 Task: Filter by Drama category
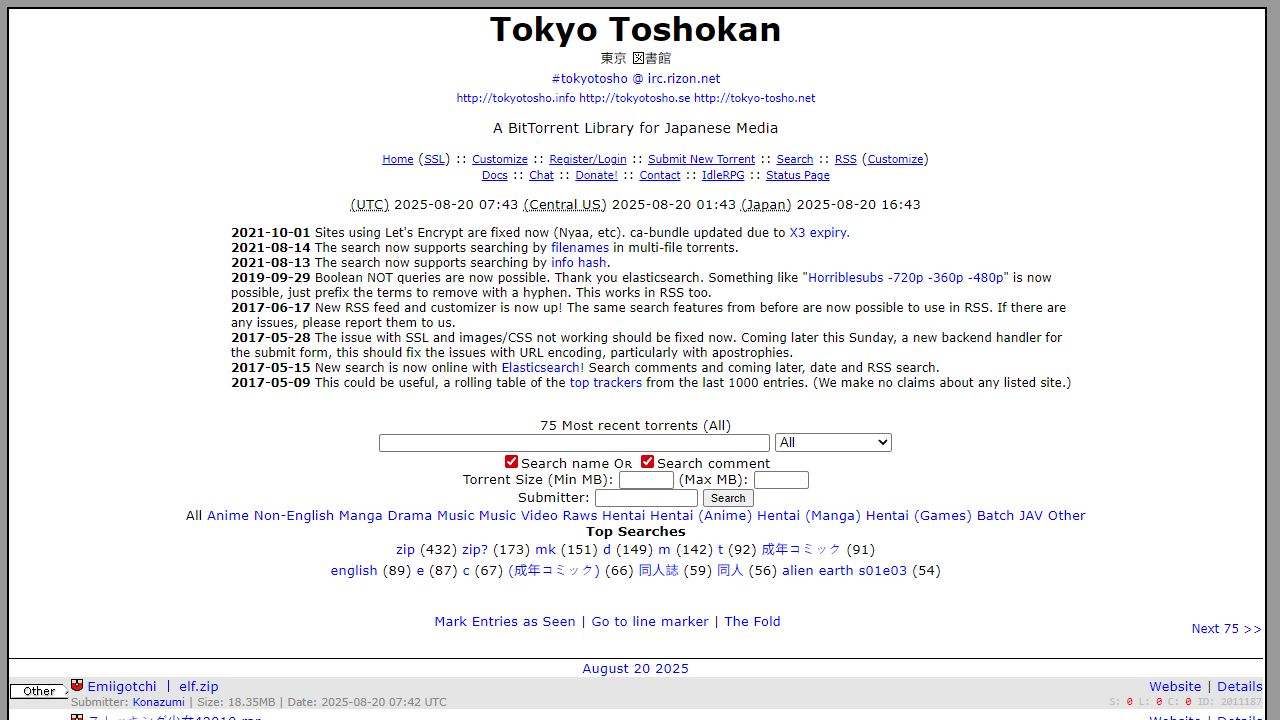410,516
